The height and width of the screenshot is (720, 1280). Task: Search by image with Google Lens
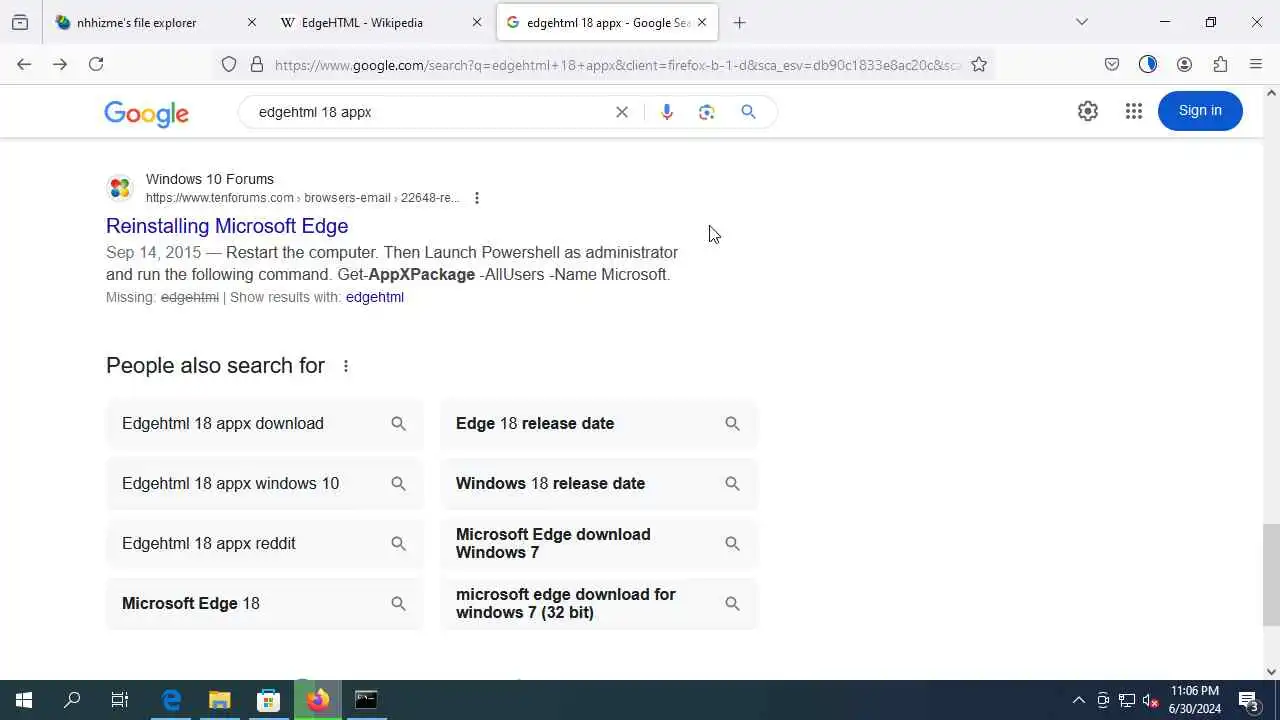pos(707,112)
